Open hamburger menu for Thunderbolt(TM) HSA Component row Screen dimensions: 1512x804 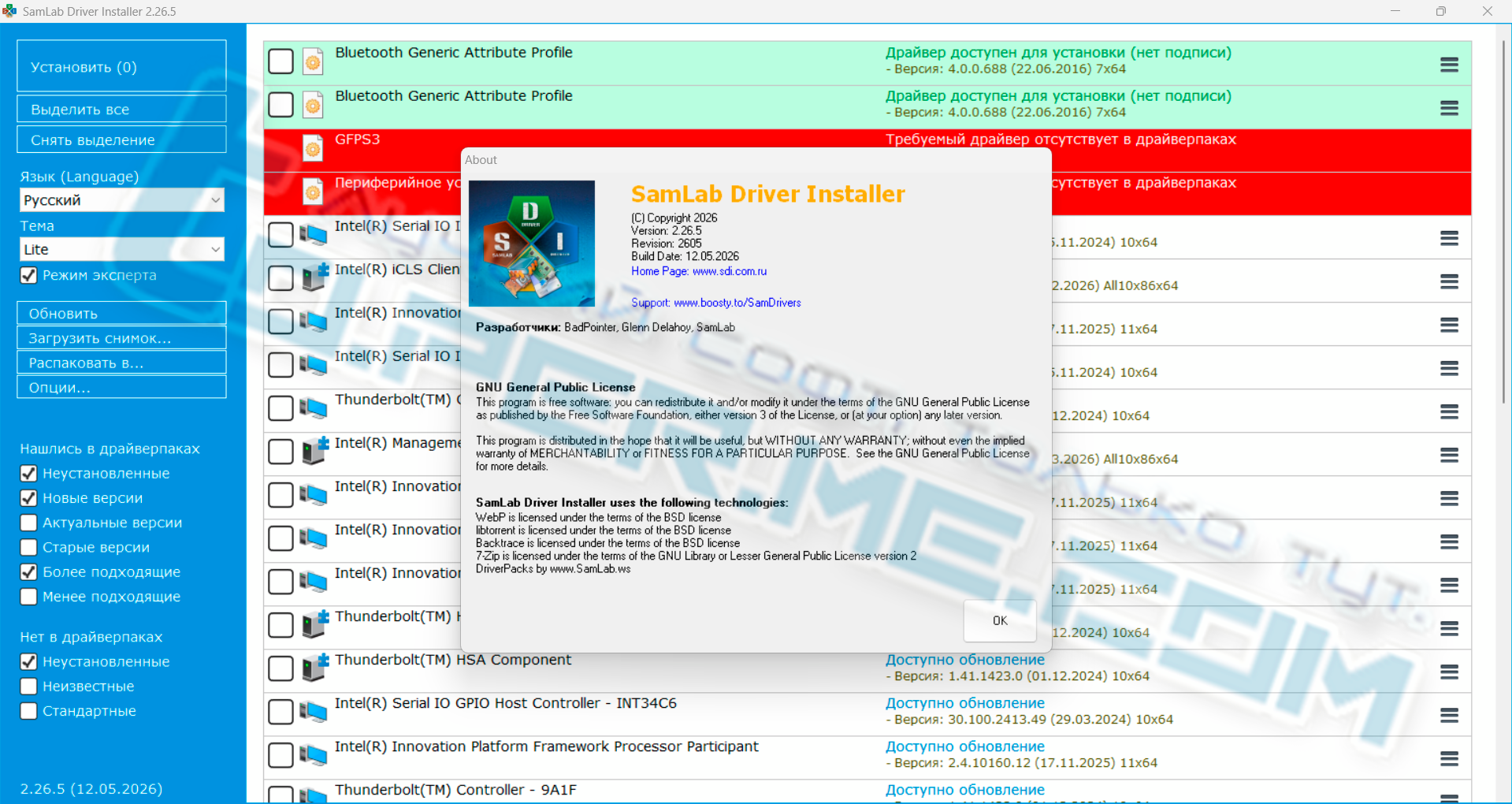point(1449,672)
